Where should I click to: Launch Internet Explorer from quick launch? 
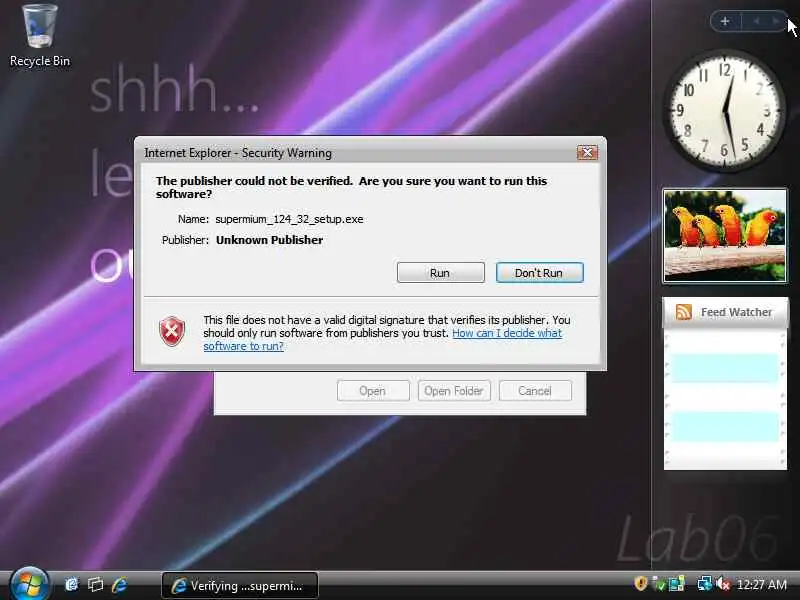119,584
